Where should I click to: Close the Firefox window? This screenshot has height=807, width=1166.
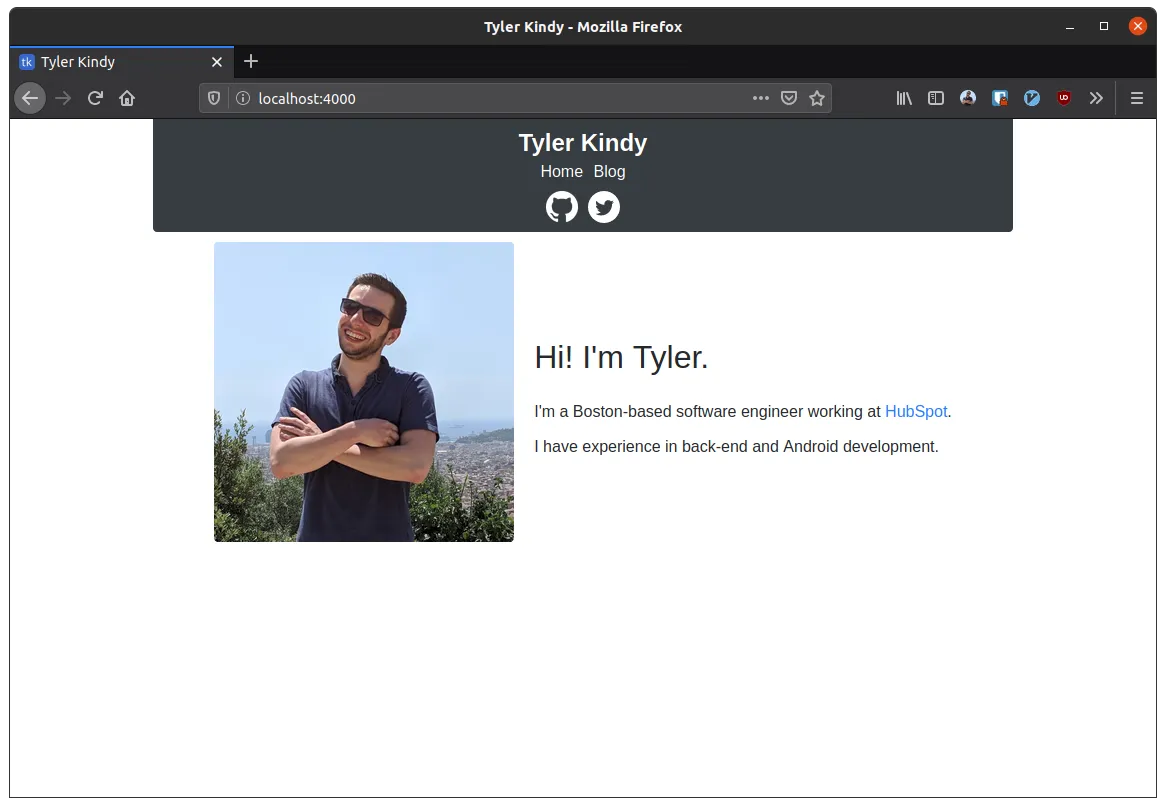coord(1138,27)
